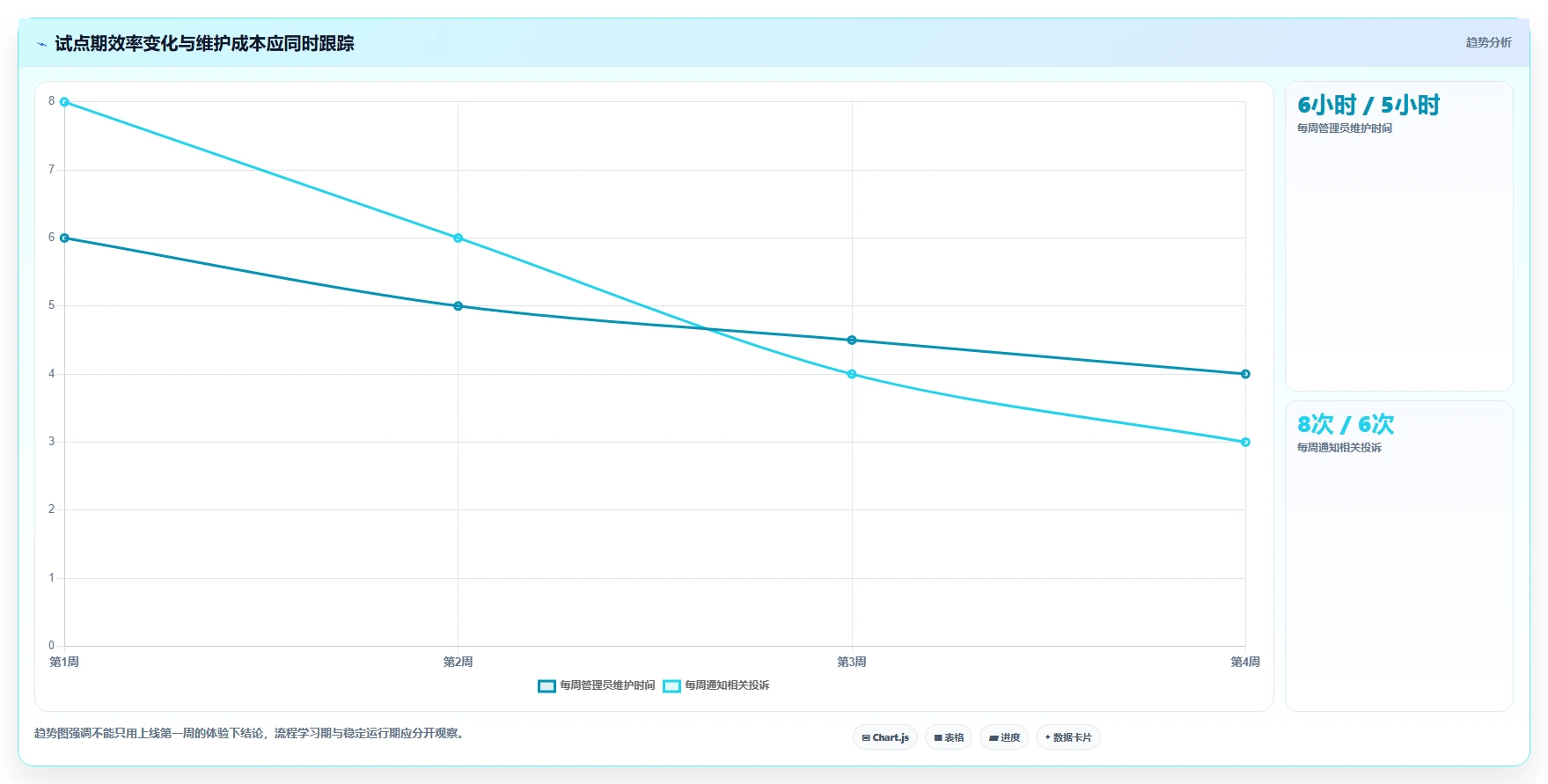Toggle the 每周通知相关投诉 legend label

[727, 685]
